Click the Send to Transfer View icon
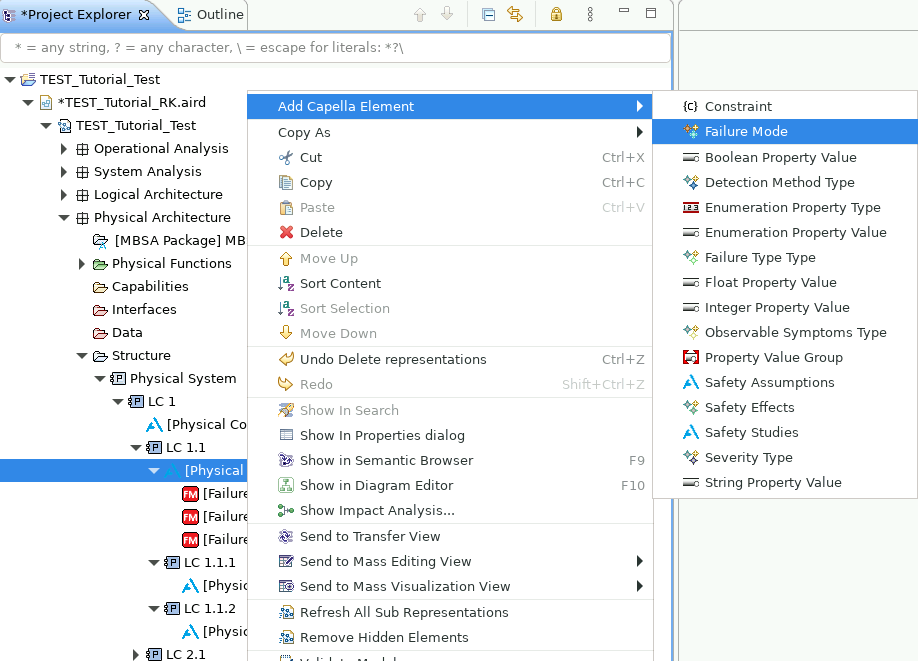This screenshot has width=918, height=661. pos(286,536)
